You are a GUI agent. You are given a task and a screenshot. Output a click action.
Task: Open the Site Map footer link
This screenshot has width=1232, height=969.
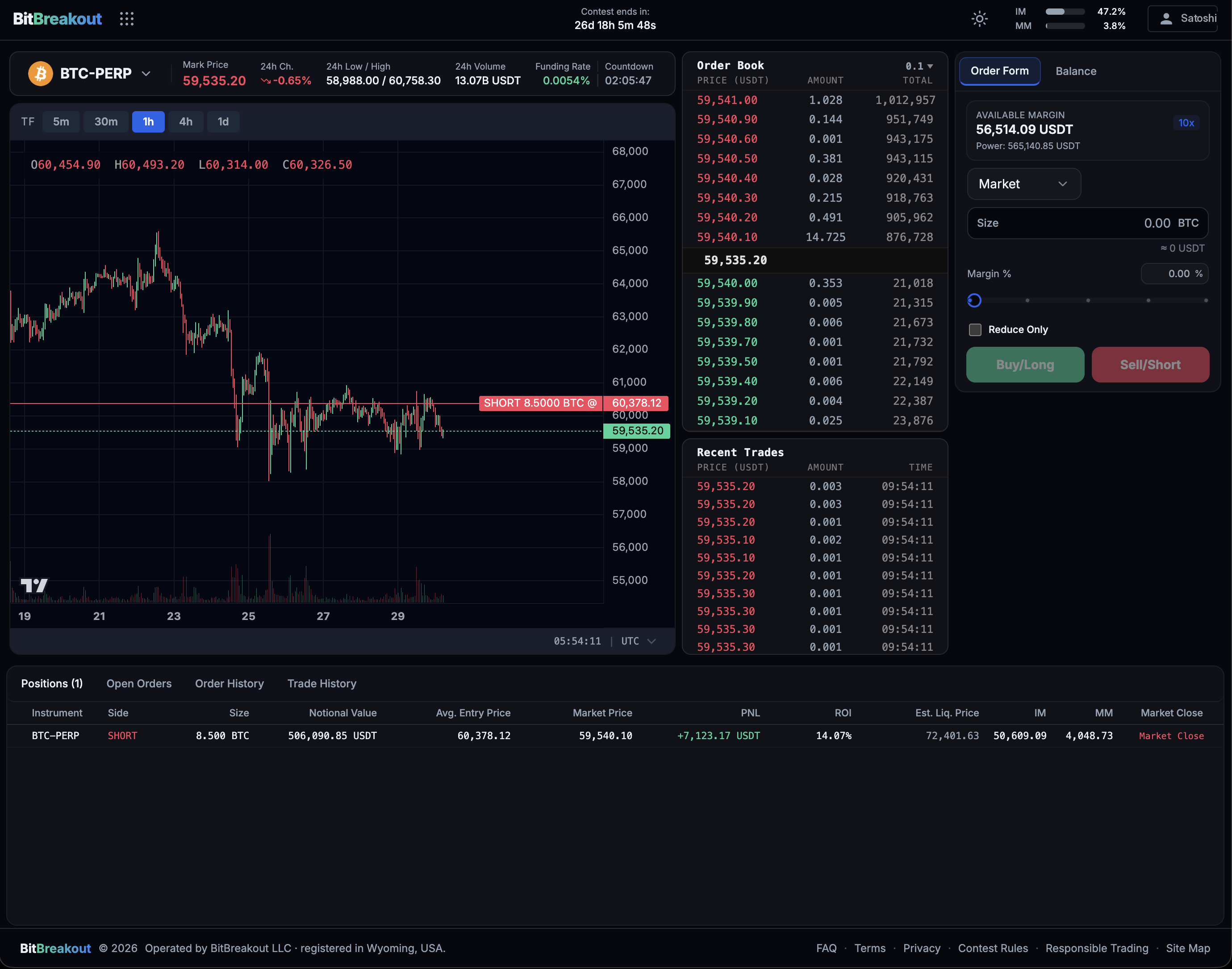pyautogui.click(x=1188, y=948)
